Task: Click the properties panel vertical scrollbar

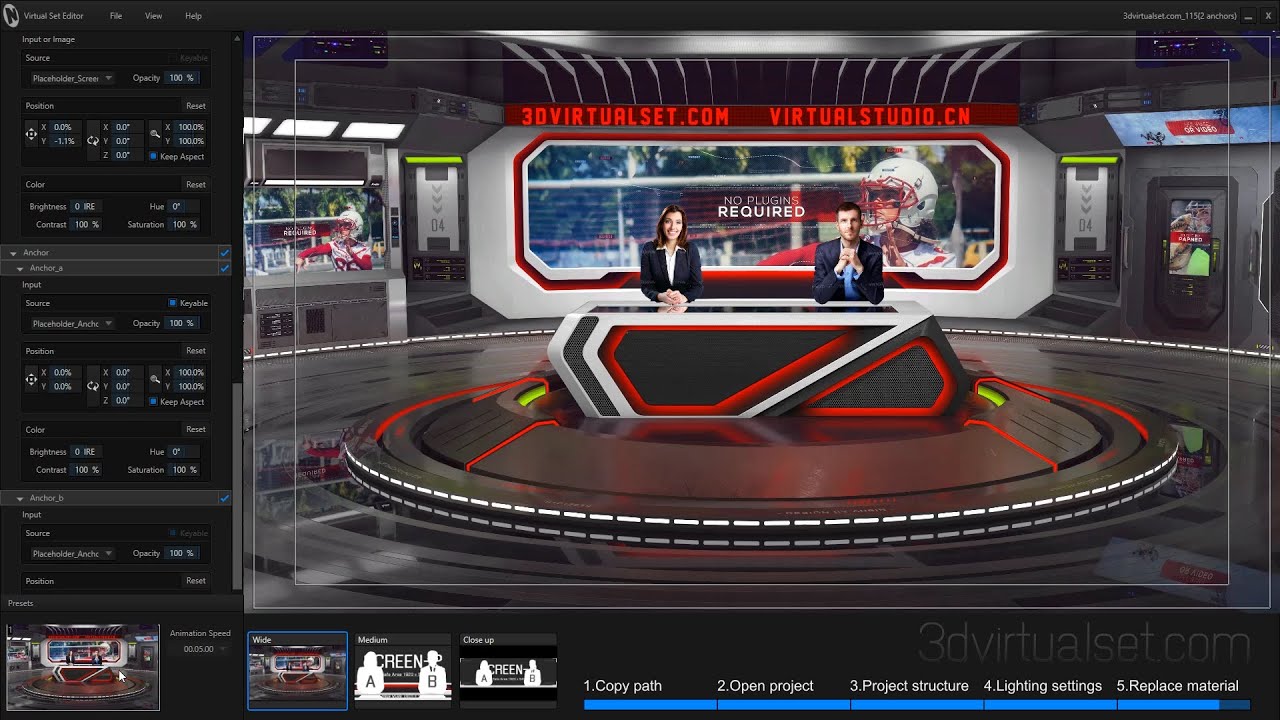Action: pyautogui.click(x=237, y=487)
